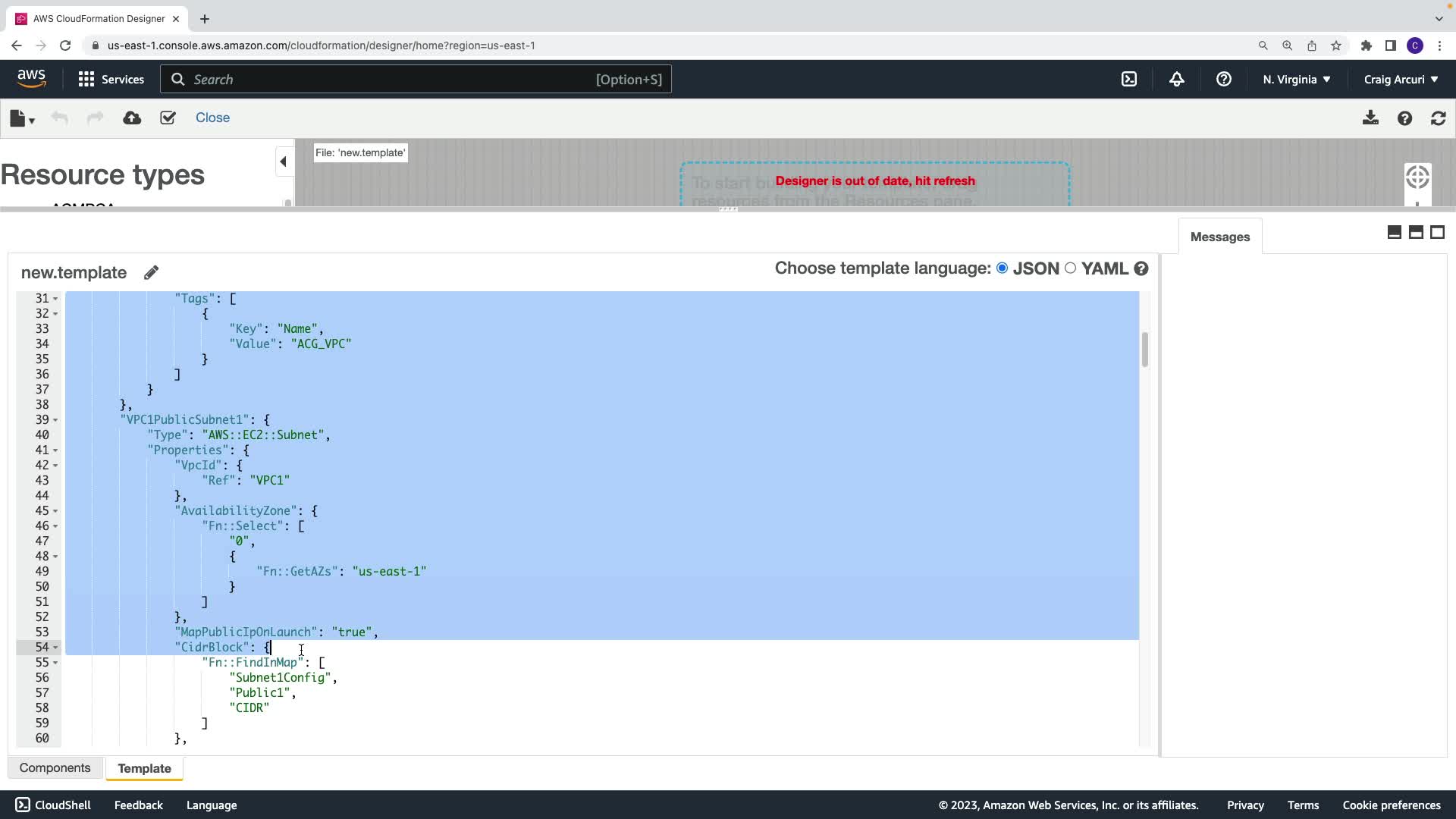Screen dimensions: 1456x819
Task: Click the editor vertical scrollbar thumb
Action: tap(1144, 350)
